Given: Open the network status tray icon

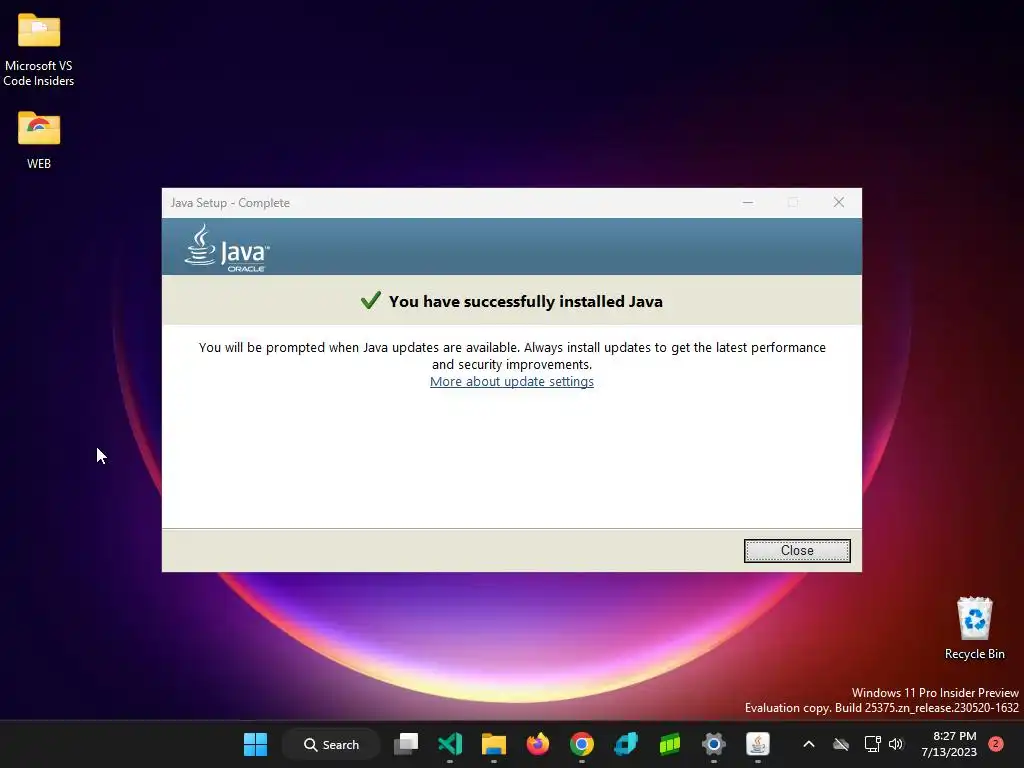Looking at the screenshot, I should (872, 744).
